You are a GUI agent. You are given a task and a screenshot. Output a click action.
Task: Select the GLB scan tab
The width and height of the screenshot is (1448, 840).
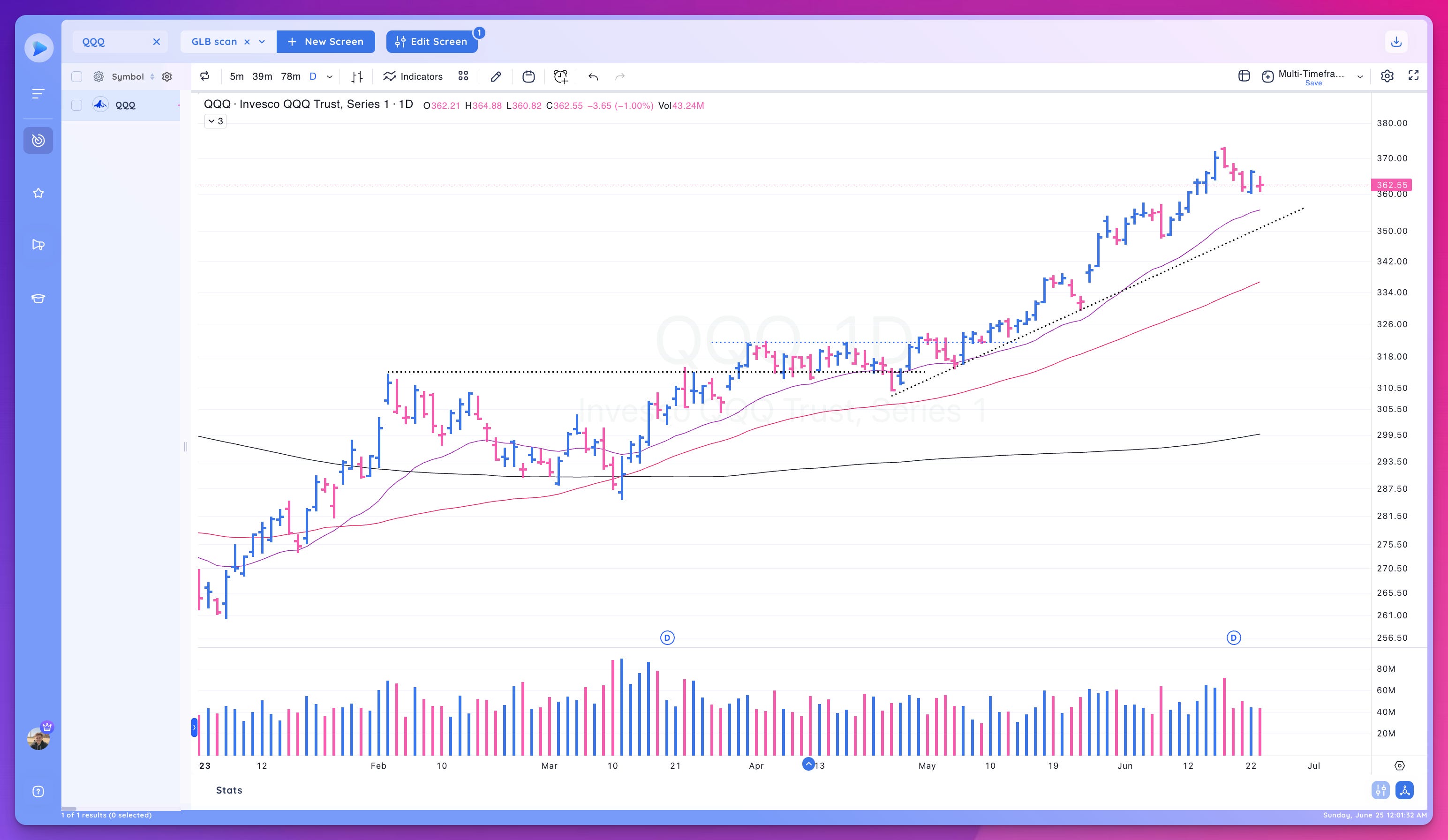pyautogui.click(x=214, y=42)
